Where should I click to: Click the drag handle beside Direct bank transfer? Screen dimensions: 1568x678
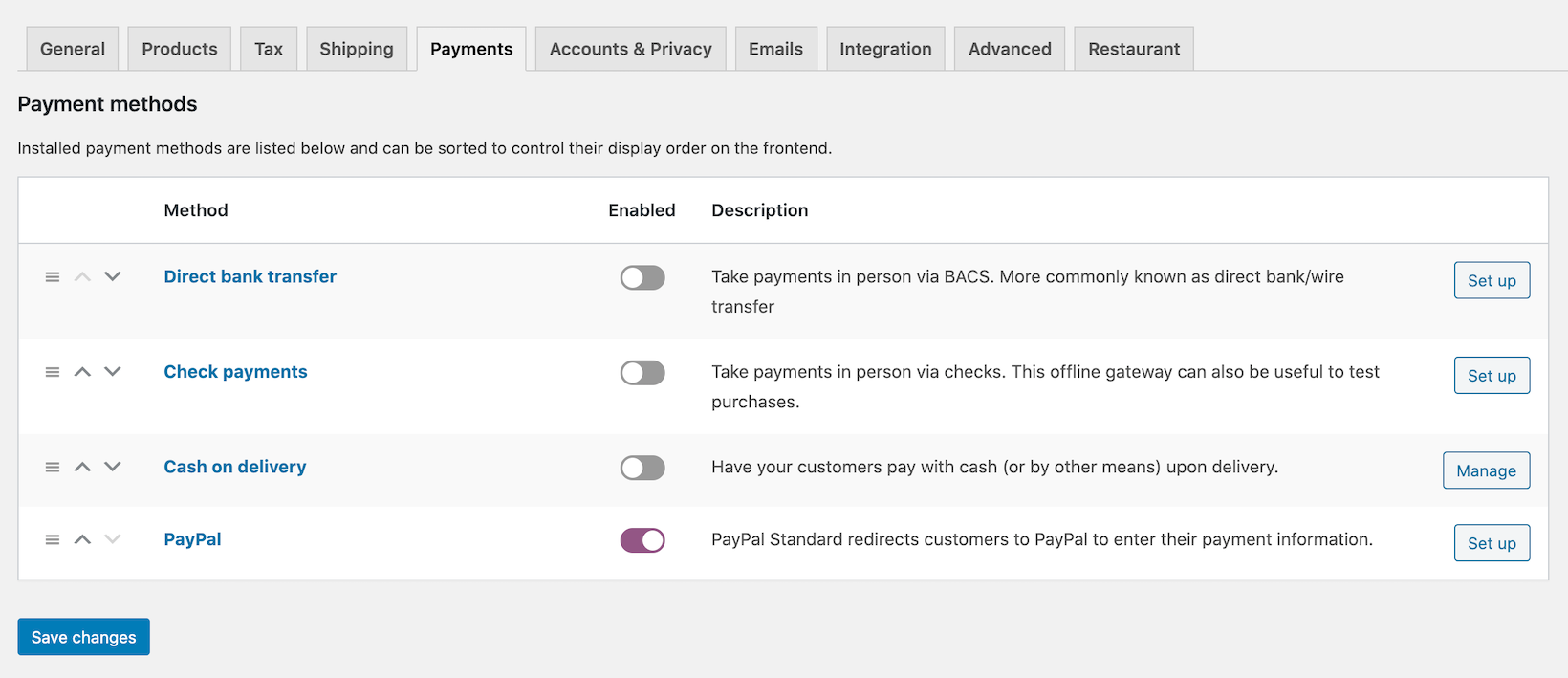[x=53, y=276]
